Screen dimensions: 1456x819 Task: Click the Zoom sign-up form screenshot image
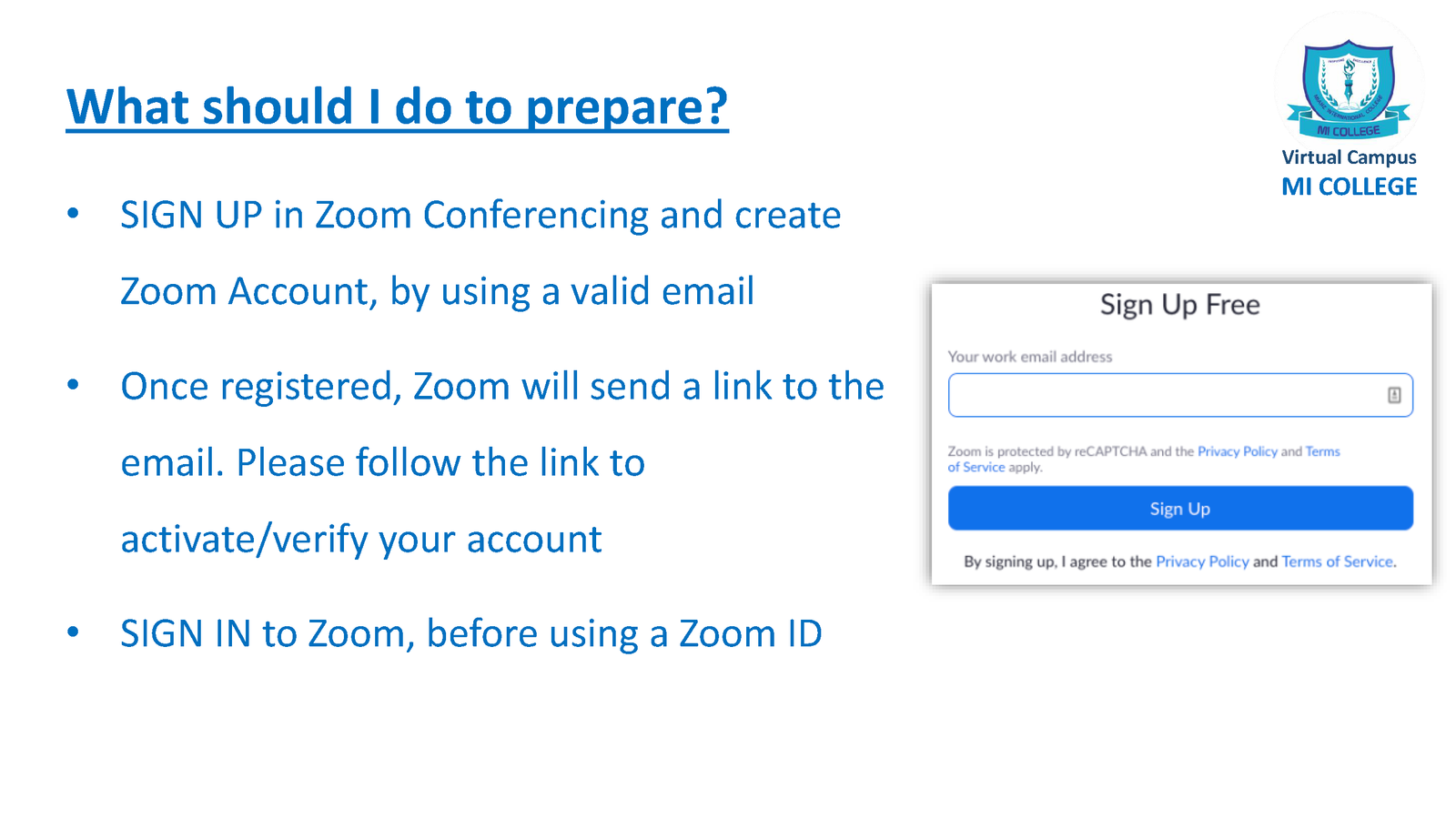1181,433
